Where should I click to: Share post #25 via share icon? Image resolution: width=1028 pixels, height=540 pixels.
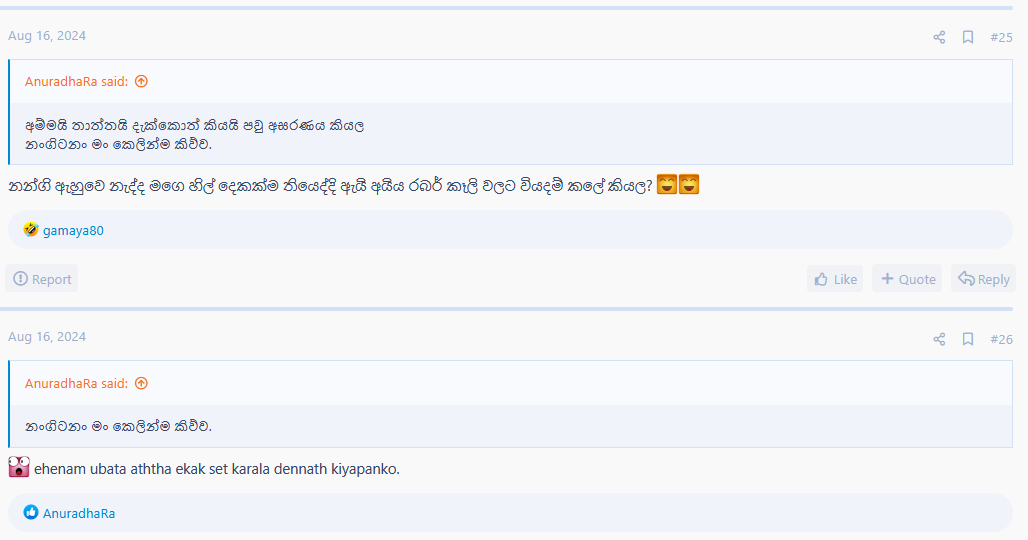click(x=939, y=37)
